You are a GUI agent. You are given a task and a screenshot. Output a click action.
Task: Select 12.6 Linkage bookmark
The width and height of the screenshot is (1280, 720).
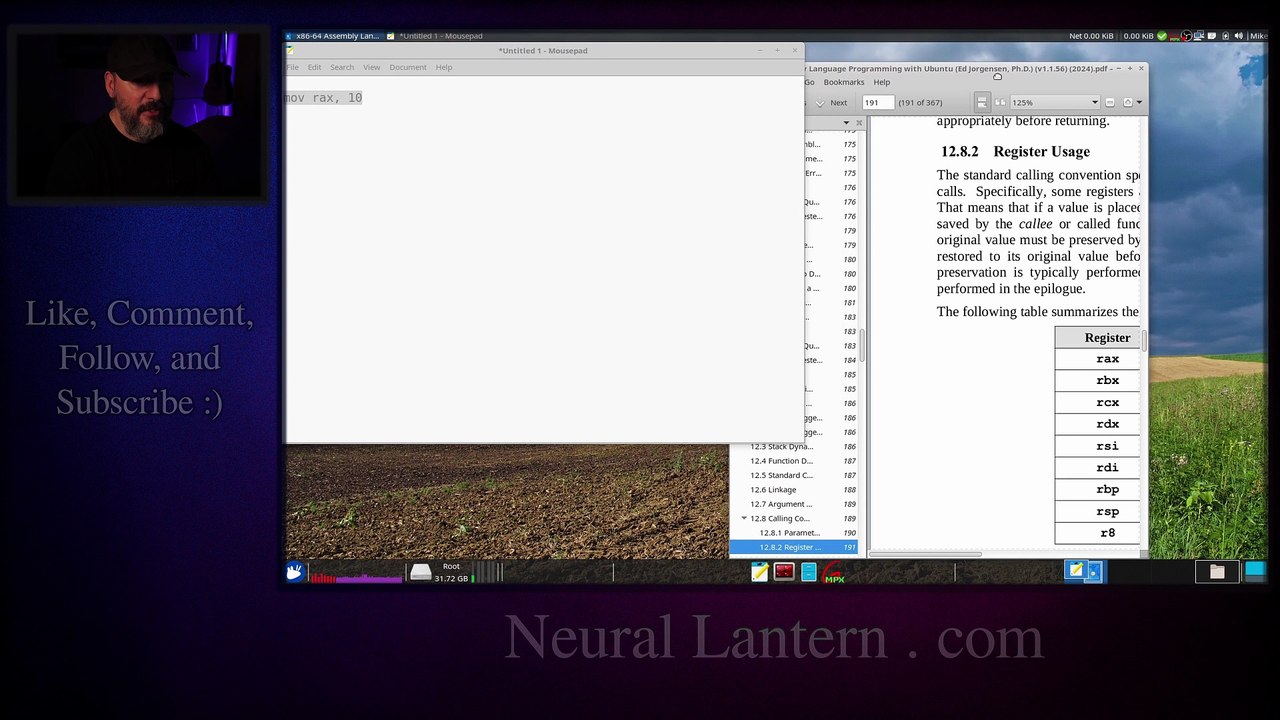[x=773, y=490]
